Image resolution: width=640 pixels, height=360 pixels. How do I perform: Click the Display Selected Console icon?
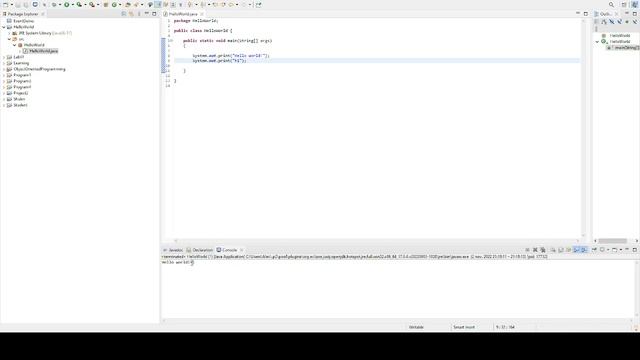602,250
